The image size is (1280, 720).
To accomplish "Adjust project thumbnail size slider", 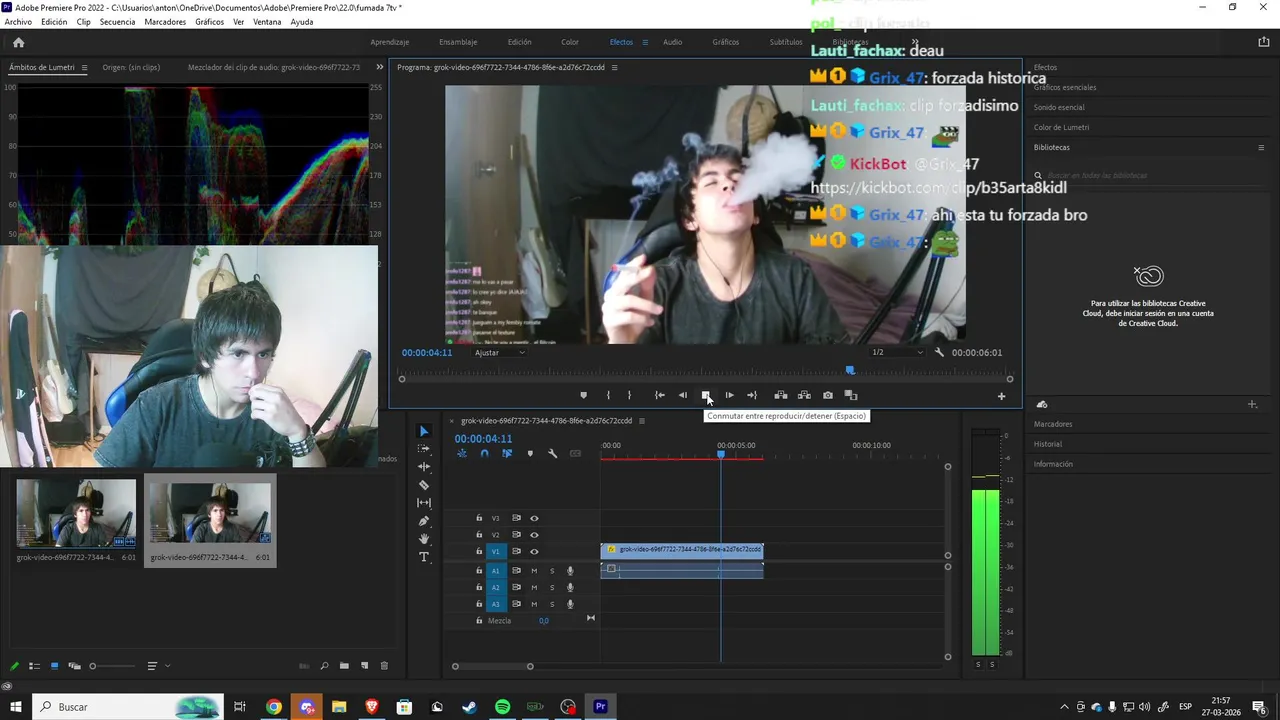I will (93, 666).
